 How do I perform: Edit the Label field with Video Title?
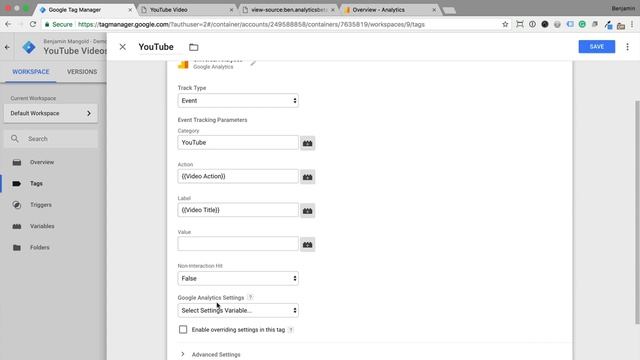(238, 210)
